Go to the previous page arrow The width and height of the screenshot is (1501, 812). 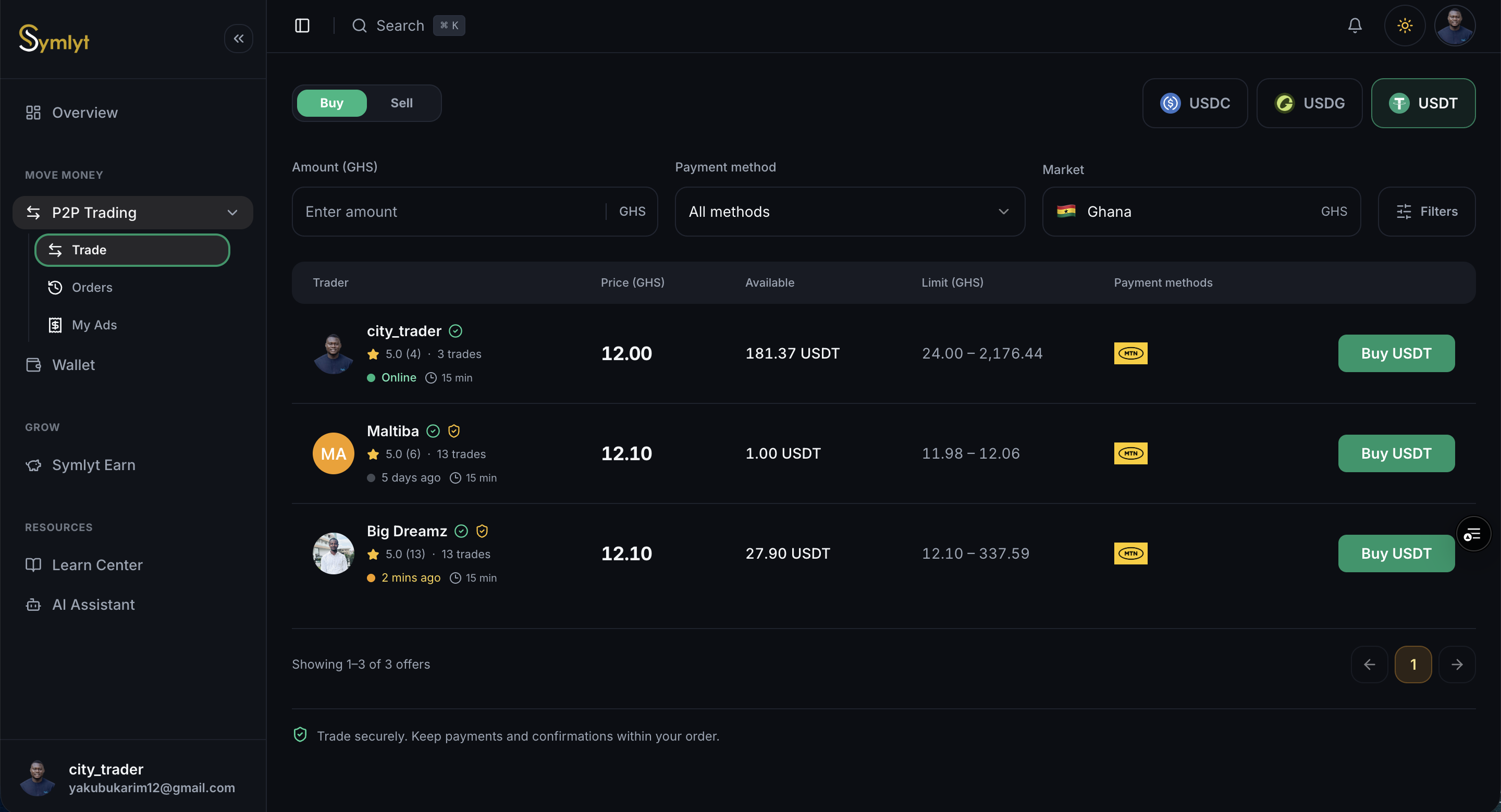(1369, 665)
